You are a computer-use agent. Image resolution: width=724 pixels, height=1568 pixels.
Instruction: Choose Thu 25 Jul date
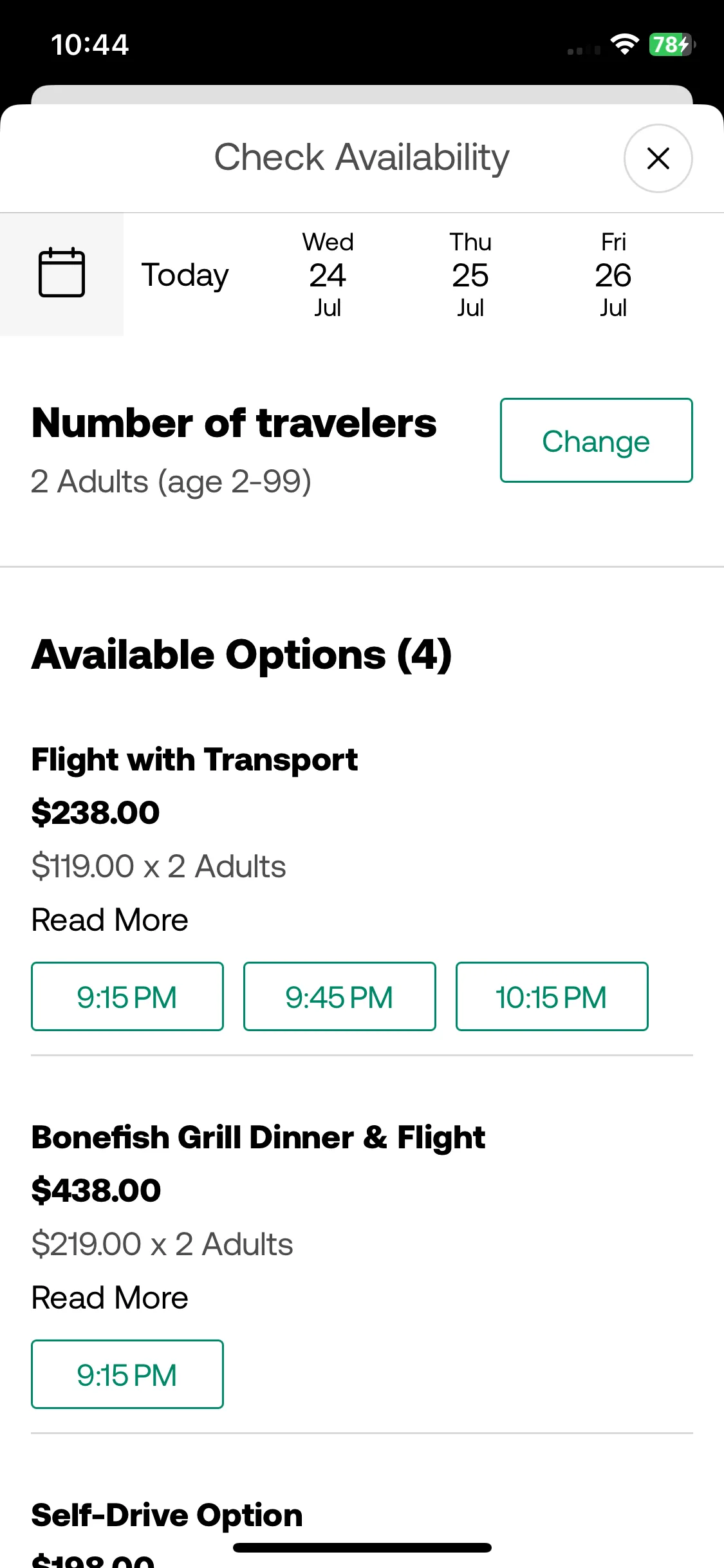470,275
